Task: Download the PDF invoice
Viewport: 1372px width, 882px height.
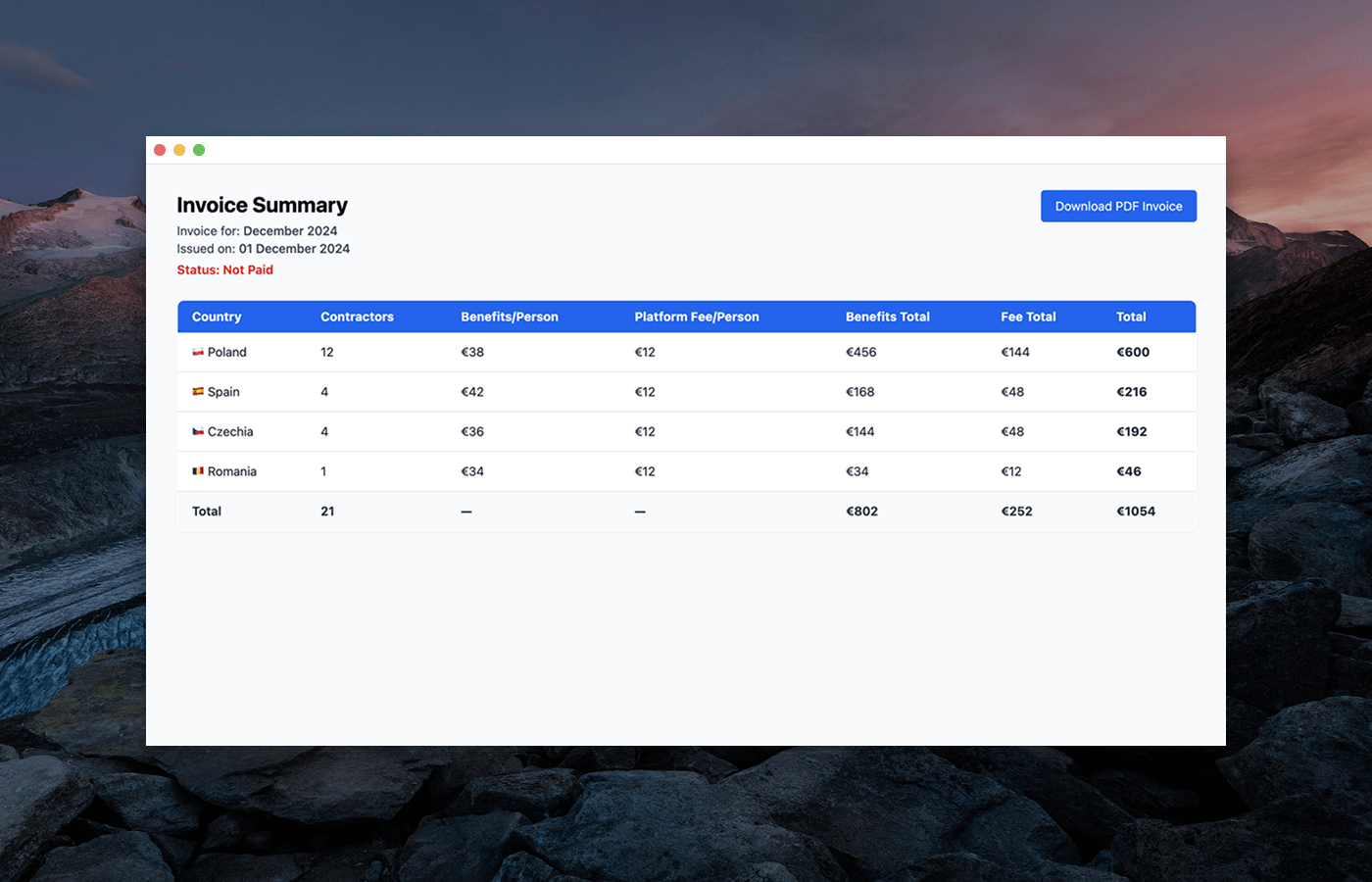Action: tap(1118, 206)
